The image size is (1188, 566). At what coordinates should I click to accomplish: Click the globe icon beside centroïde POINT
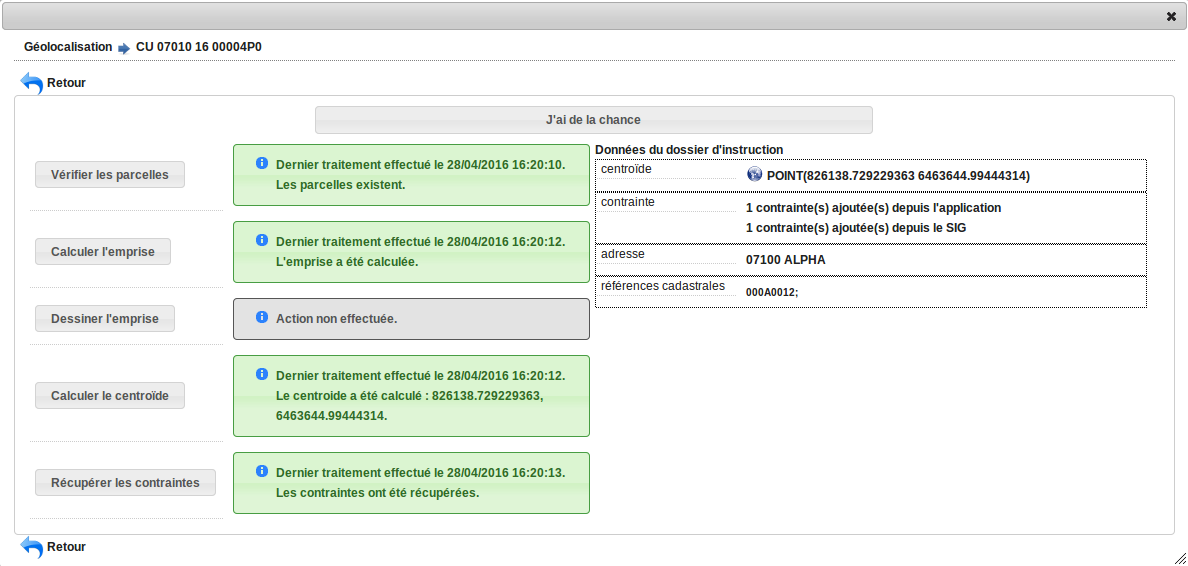tap(755, 175)
